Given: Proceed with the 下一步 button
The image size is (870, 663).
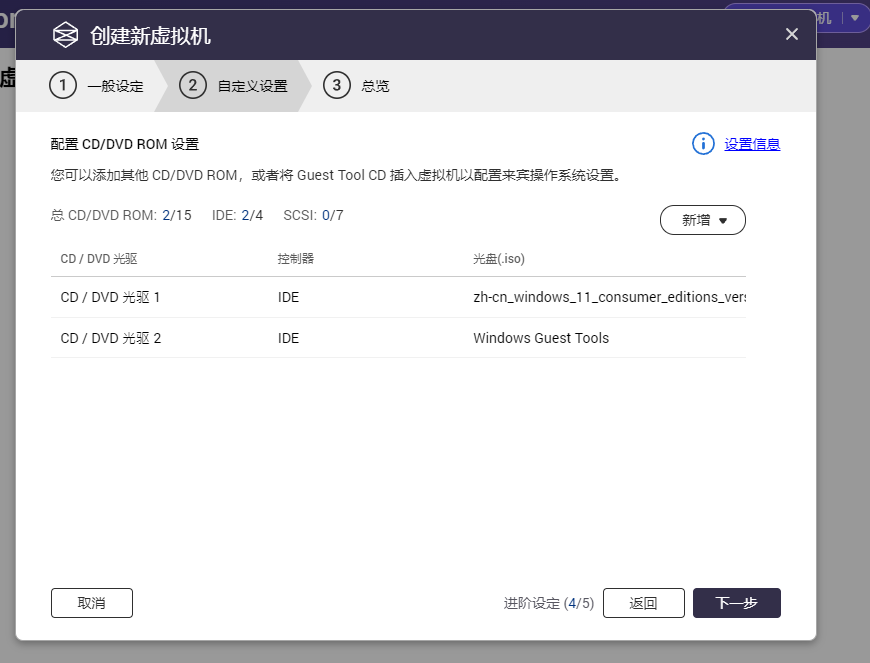Looking at the screenshot, I should [736, 603].
